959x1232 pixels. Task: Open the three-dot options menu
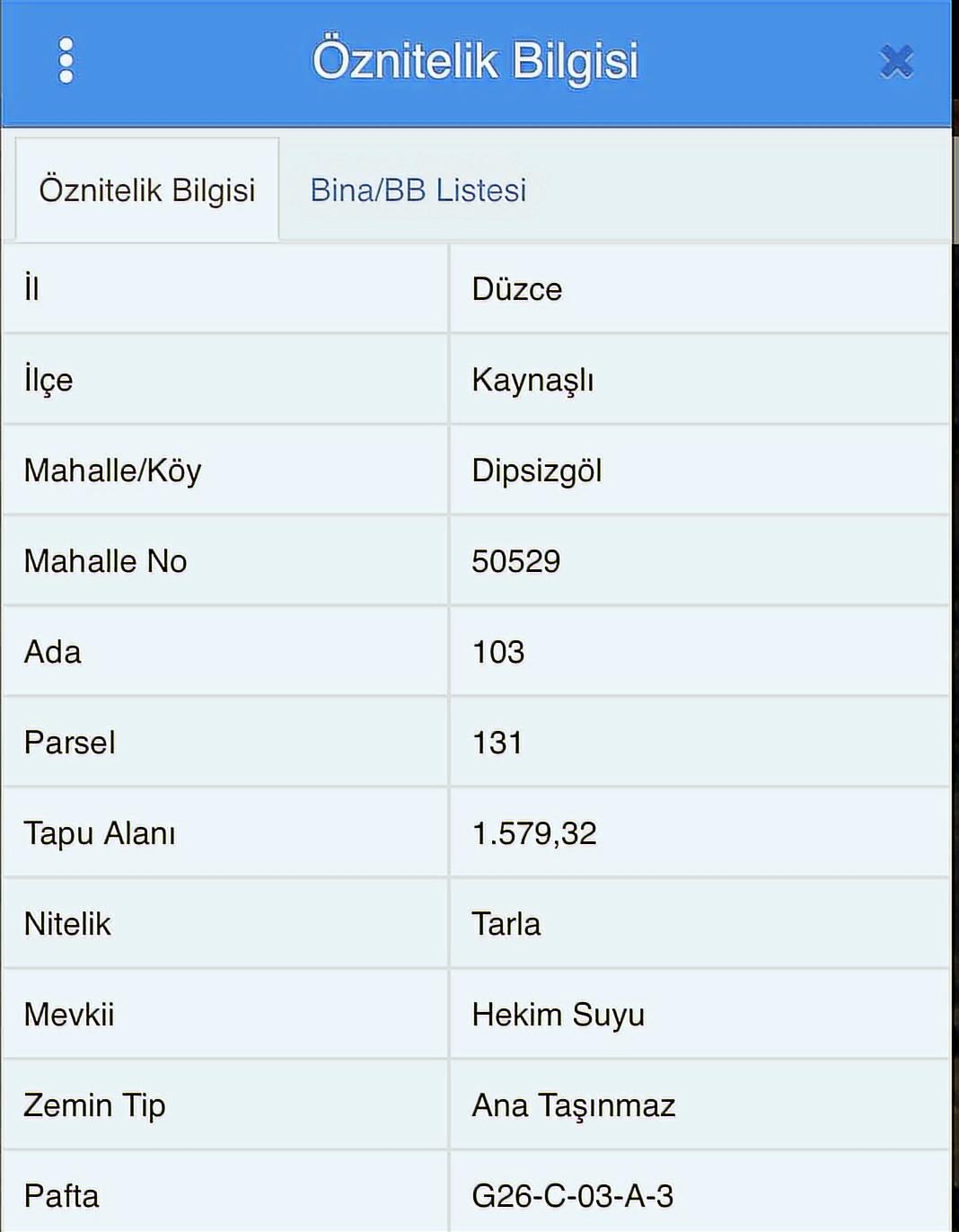pos(66,61)
